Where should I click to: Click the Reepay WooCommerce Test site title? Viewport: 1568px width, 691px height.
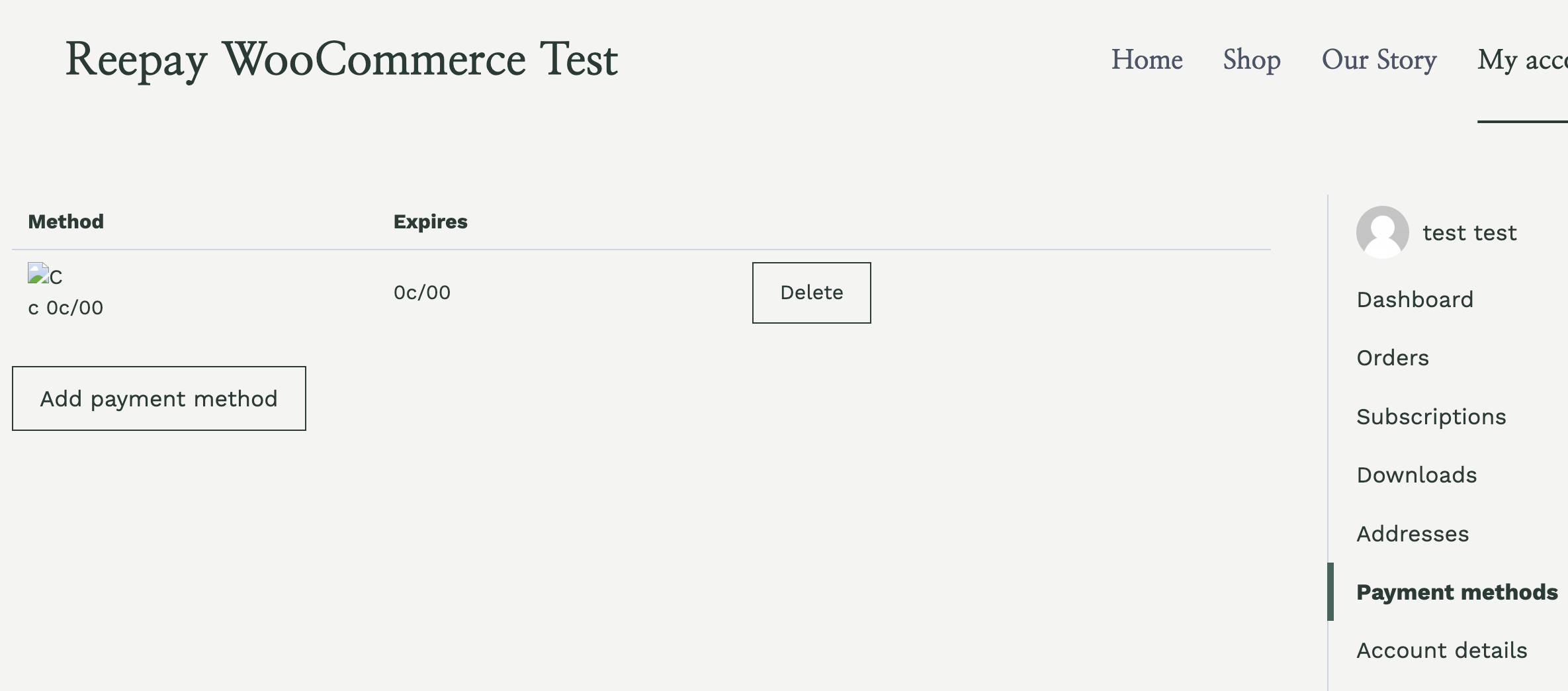[x=341, y=60]
